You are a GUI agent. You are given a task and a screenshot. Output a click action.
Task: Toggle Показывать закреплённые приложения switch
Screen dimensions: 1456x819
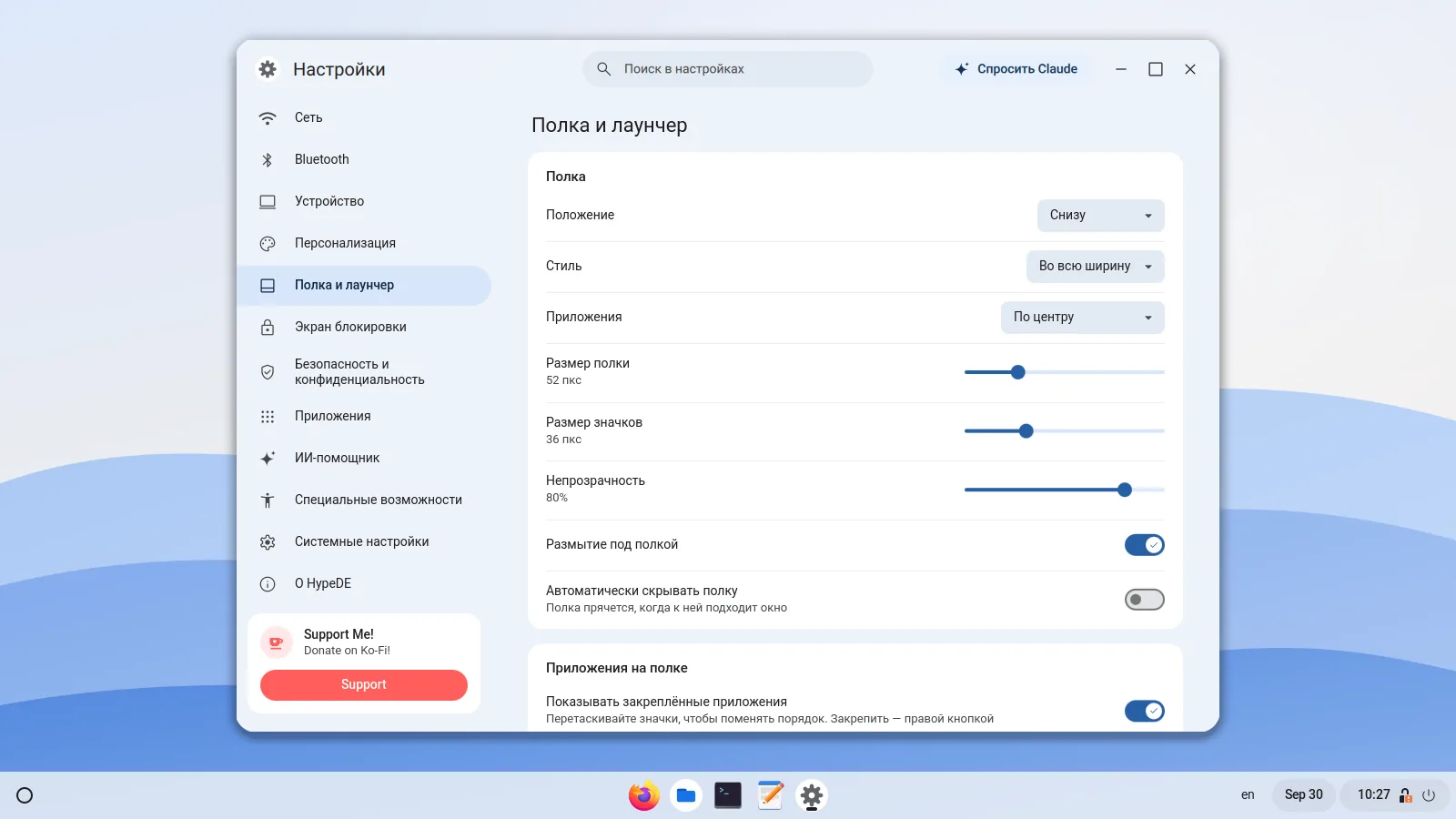(1145, 711)
